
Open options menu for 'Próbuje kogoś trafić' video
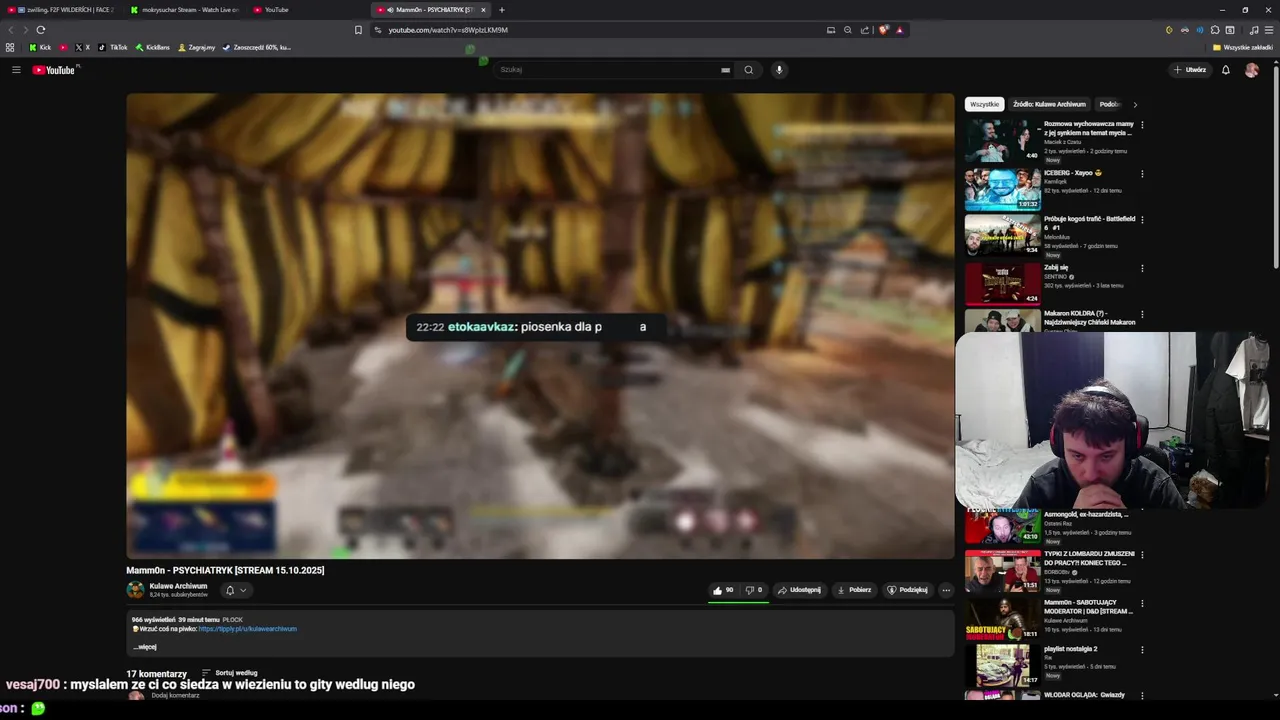[1142, 219]
